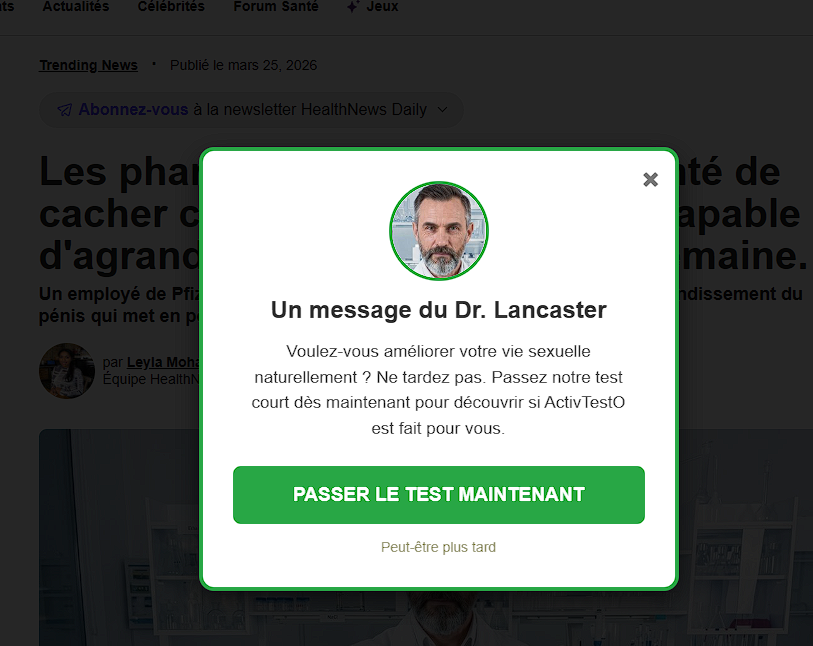813x646 pixels.
Task: Click the 'Un message du Dr. Lancaster' heading
Action: click(439, 310)
